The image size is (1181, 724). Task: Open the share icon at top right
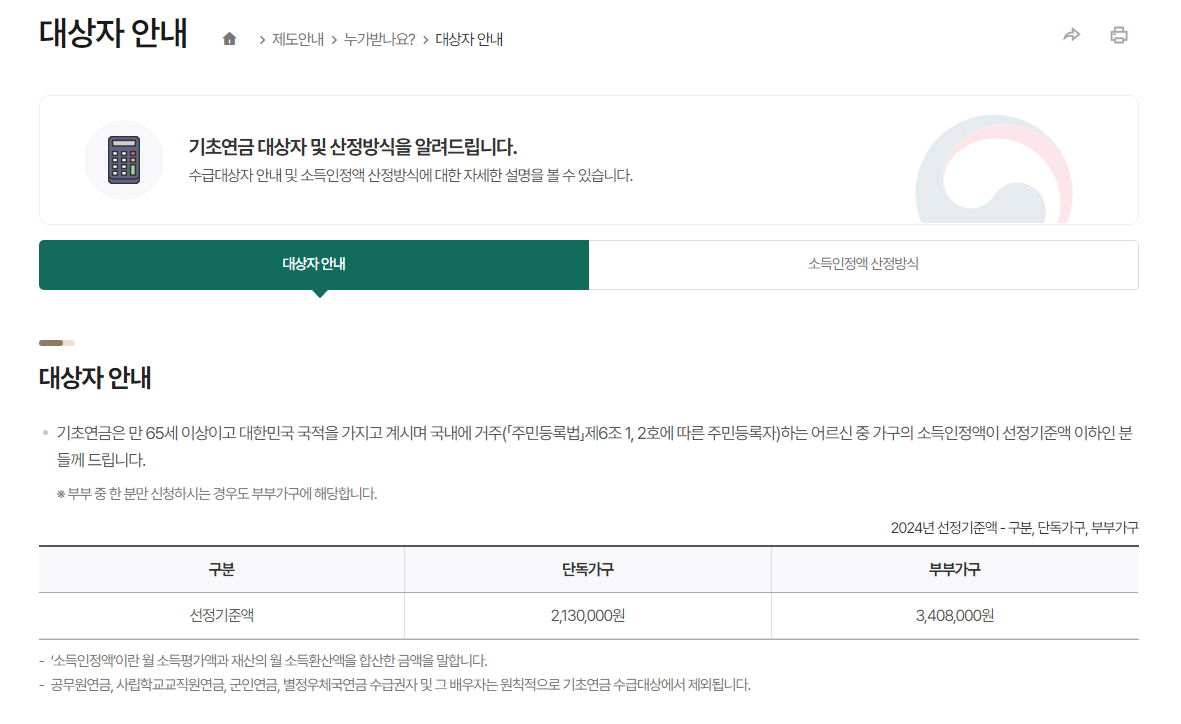(1071, 33)
